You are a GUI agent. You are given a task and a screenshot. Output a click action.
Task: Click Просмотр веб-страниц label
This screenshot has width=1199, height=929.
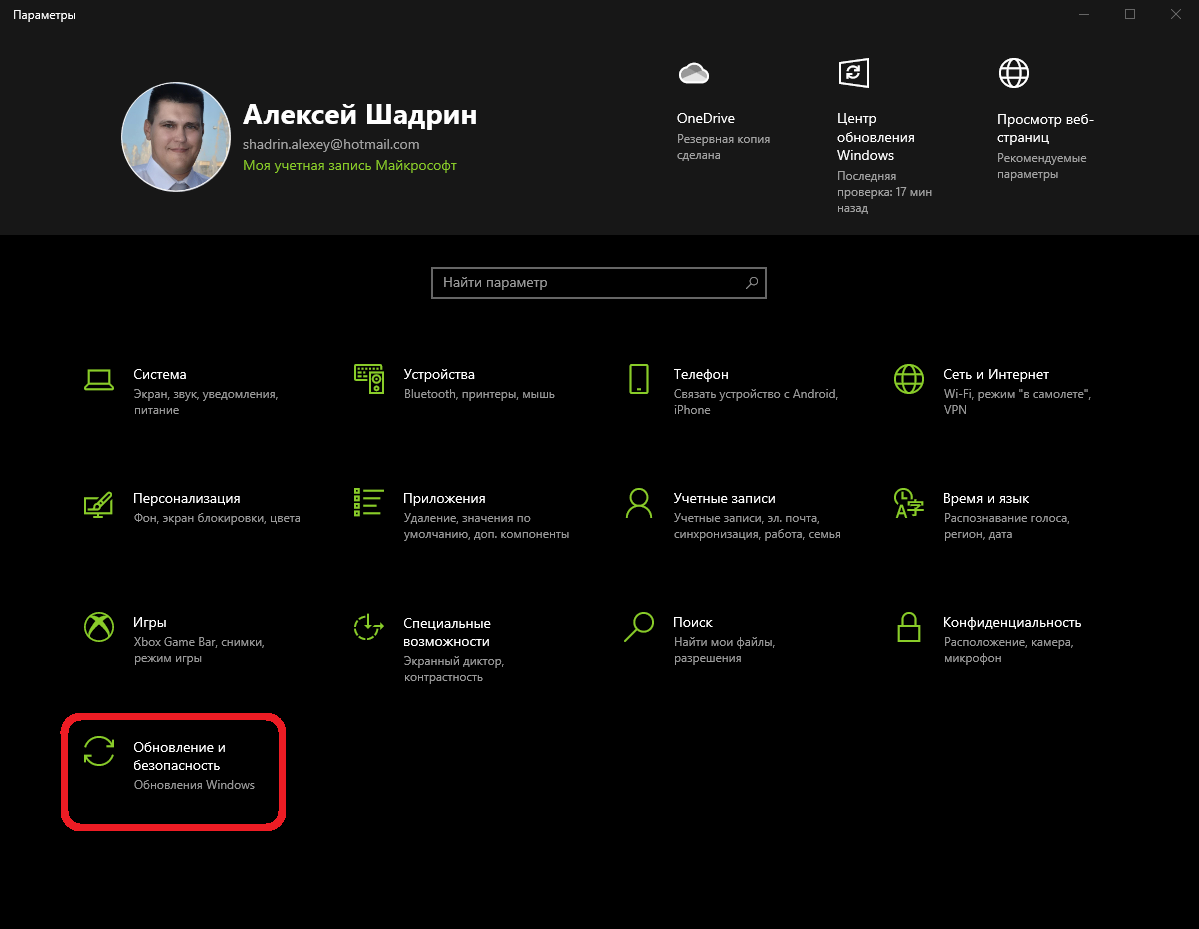point(1045,128)
